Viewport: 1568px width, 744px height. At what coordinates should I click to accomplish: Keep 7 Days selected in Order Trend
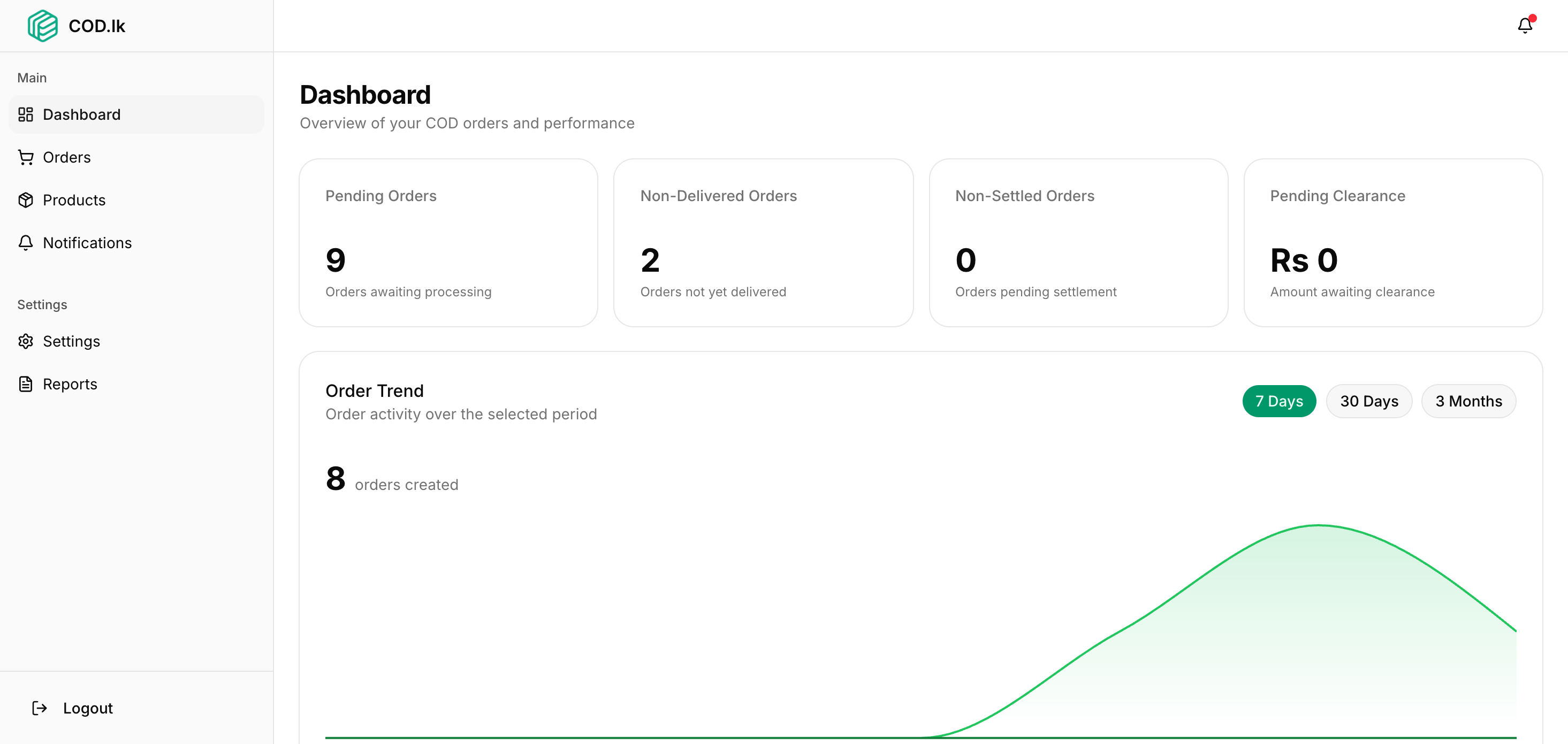click(x=1279, y=401)
